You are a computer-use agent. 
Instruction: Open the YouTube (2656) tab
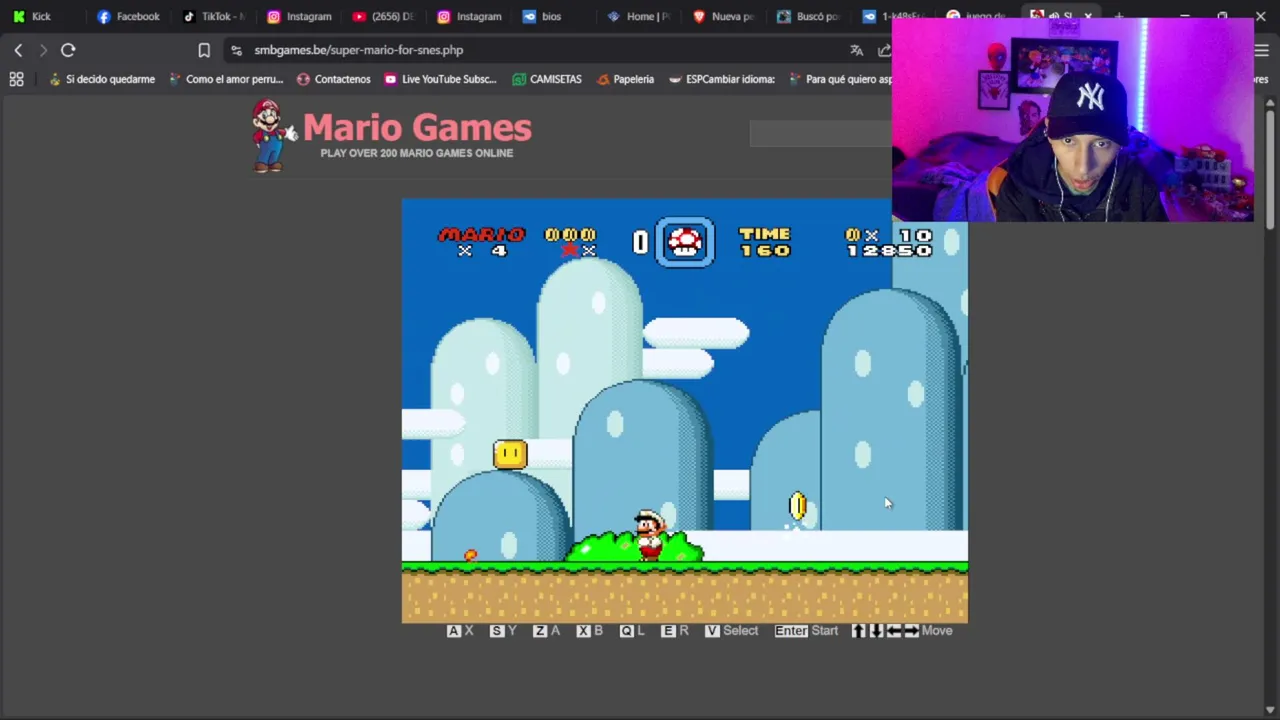pos(383,16)
